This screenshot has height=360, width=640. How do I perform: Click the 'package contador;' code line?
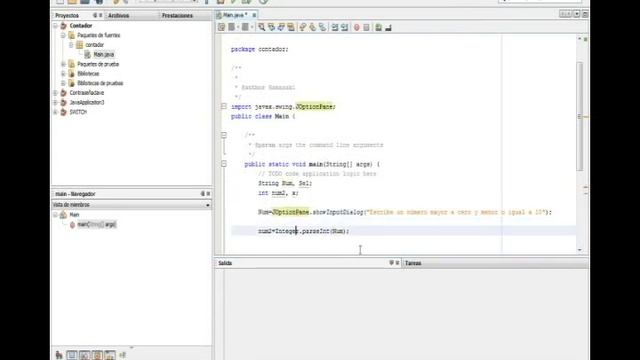point(260,49)
